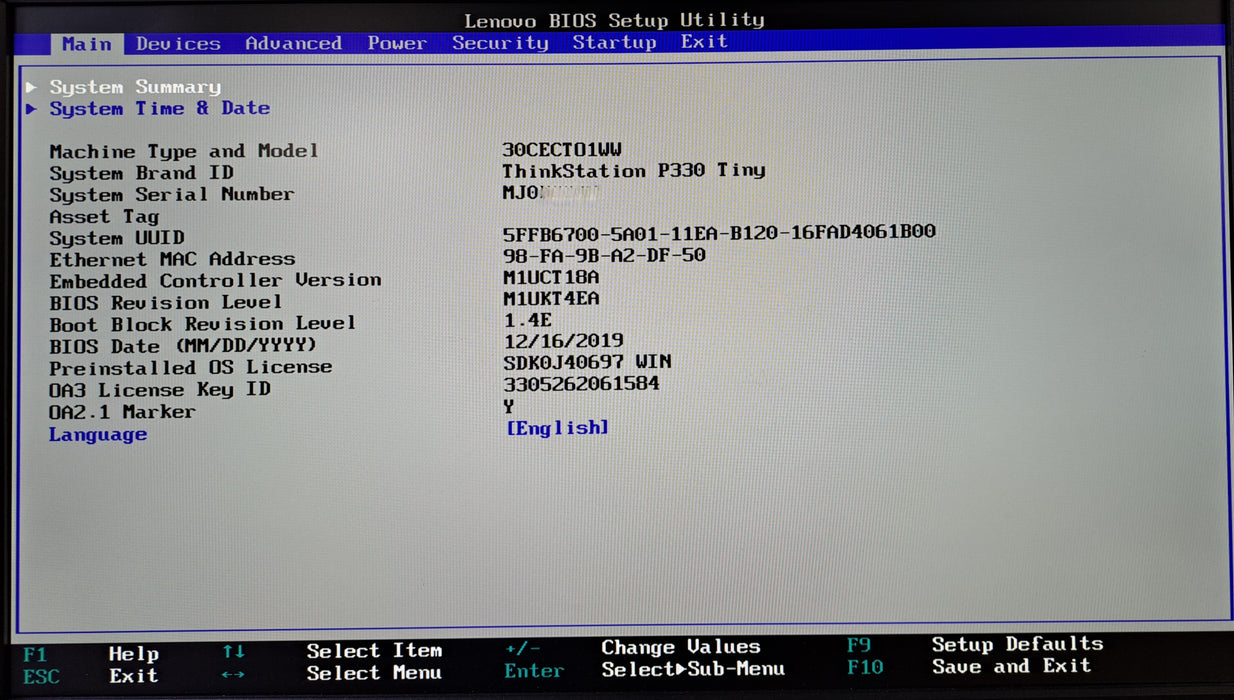1234x700 pixels.
Task: Select the key ID 3305262061584
Action: pyautogui.click(x=582, y=383)
